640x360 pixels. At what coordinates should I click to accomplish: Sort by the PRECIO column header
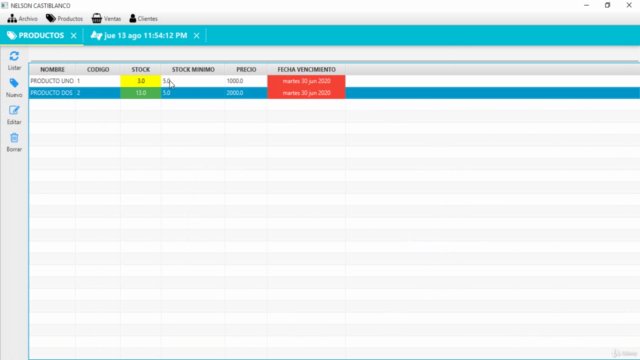[246, 69]
